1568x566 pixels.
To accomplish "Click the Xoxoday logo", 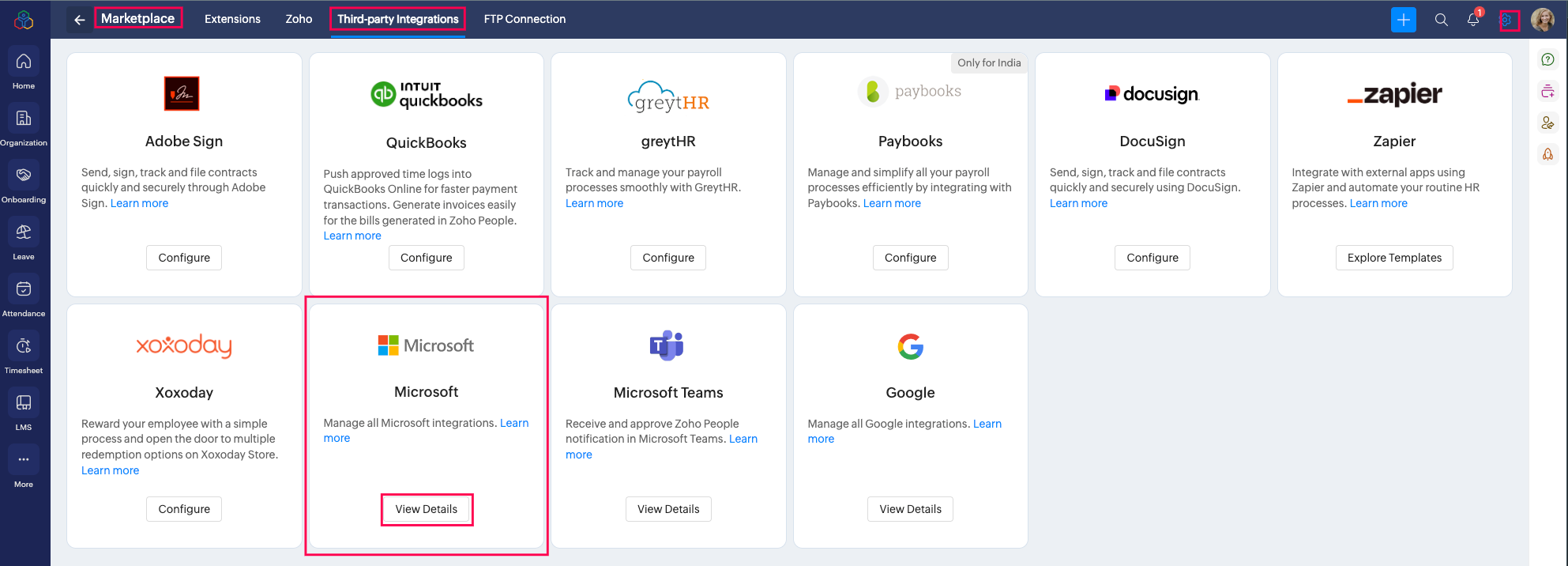I will pos(184,345).
